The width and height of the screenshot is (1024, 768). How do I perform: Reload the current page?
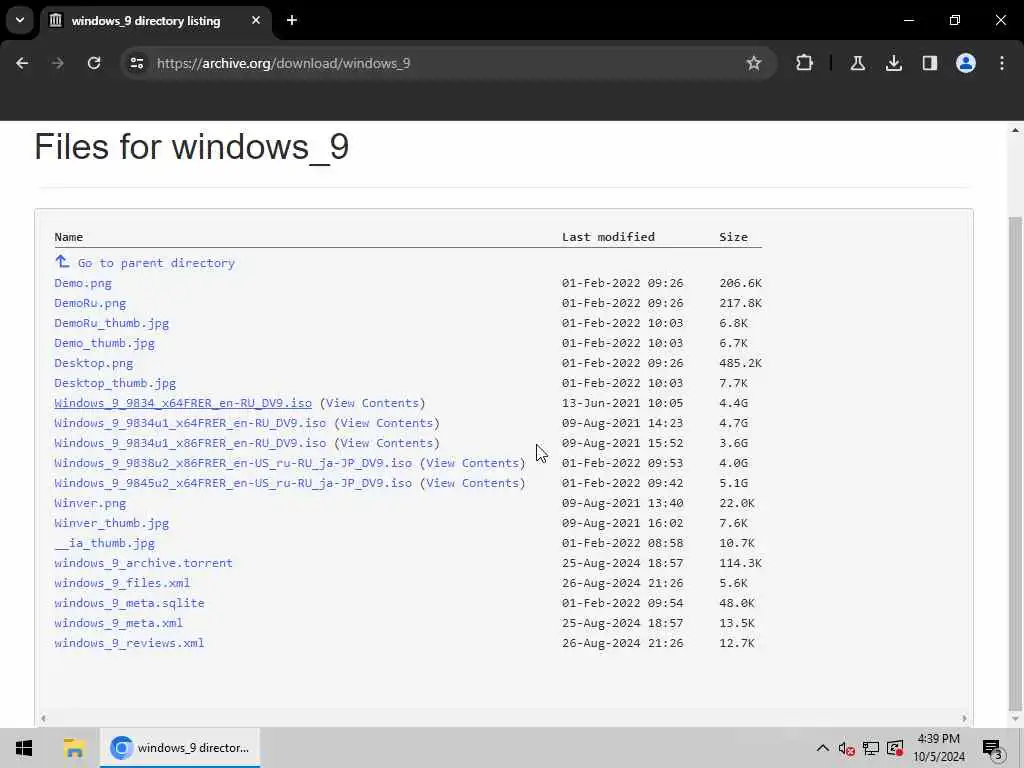94,63
